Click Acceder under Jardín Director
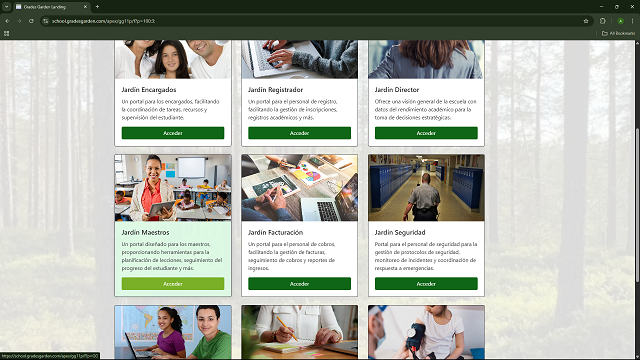This screenshot has width=640, height=360. click(x=426, y=133)
